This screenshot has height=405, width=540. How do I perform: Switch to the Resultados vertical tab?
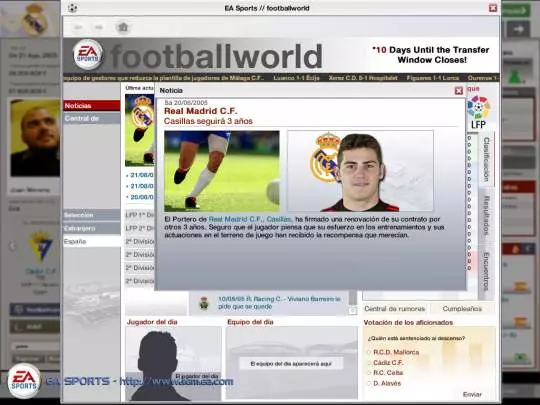click(486, 216)
